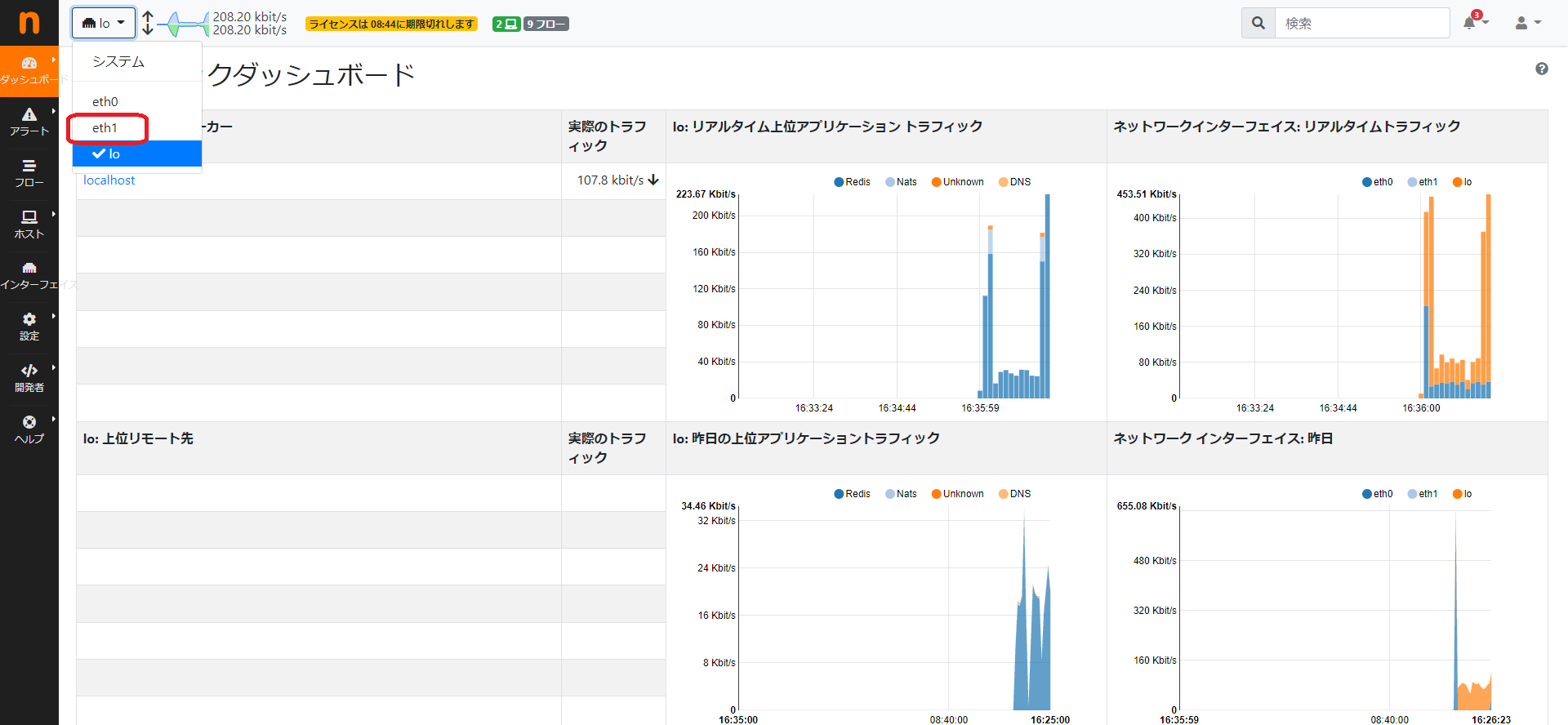
Task: Toggle Nats series in yesterday application chart
Action: coord(901,494)
